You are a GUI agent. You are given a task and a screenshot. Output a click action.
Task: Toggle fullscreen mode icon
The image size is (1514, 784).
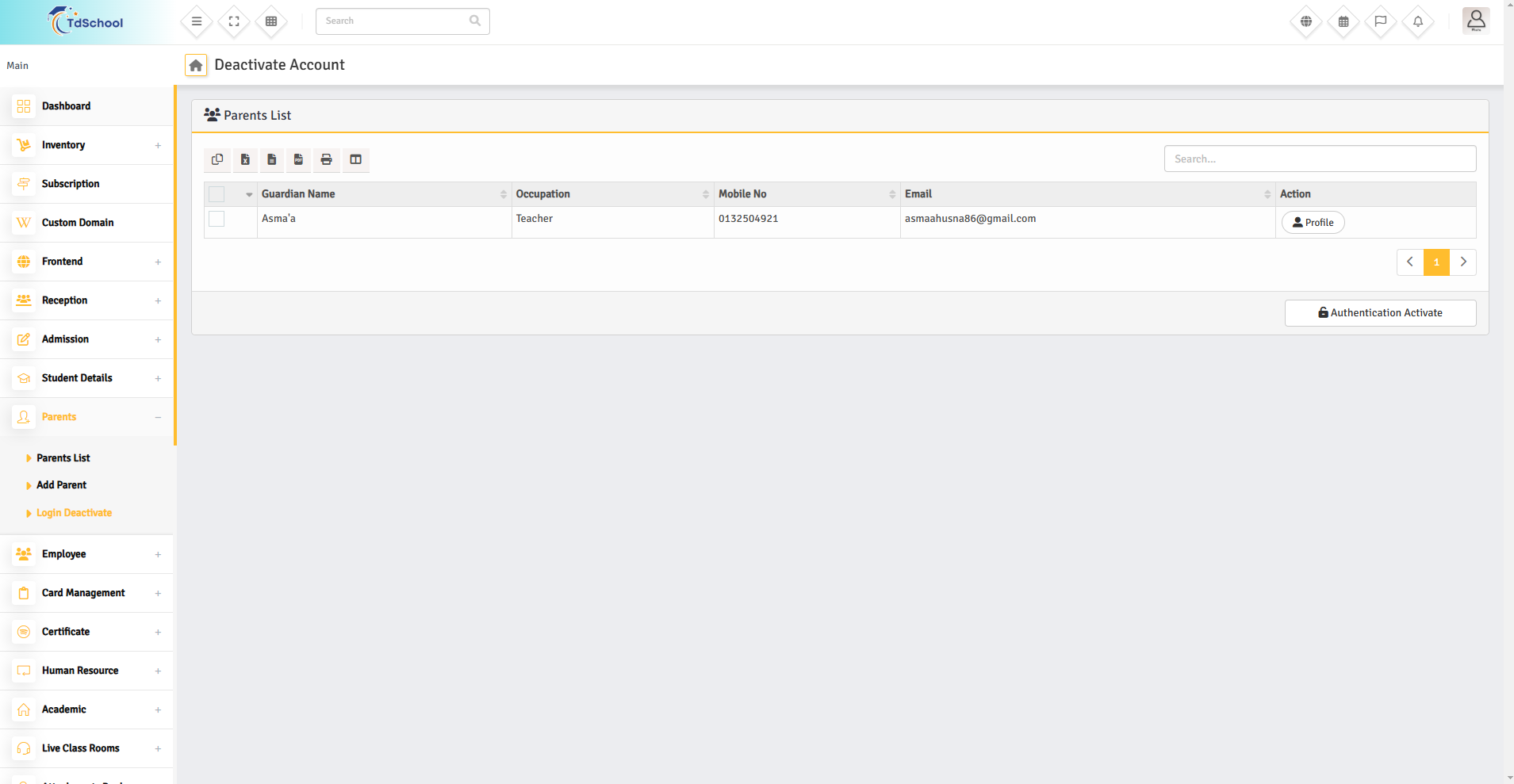(x=234, y=21)
